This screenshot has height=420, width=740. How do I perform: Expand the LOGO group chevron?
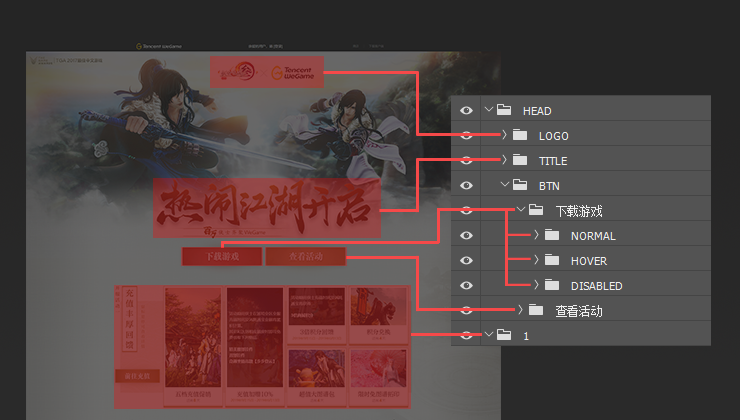tap(504, 135)
